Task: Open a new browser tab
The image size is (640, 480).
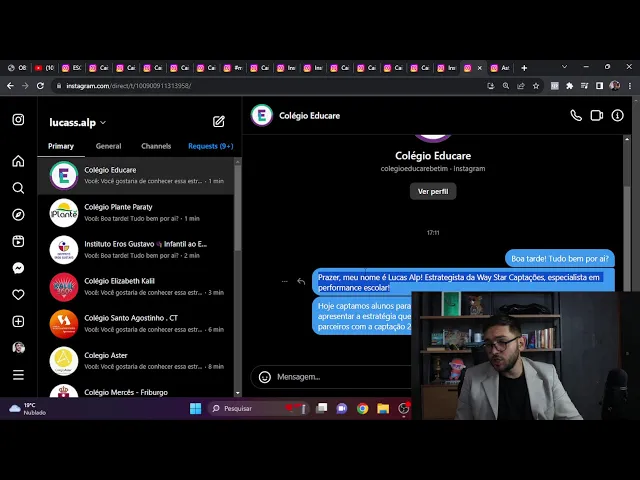Action: pyautogui.click(x=524, y=68)
